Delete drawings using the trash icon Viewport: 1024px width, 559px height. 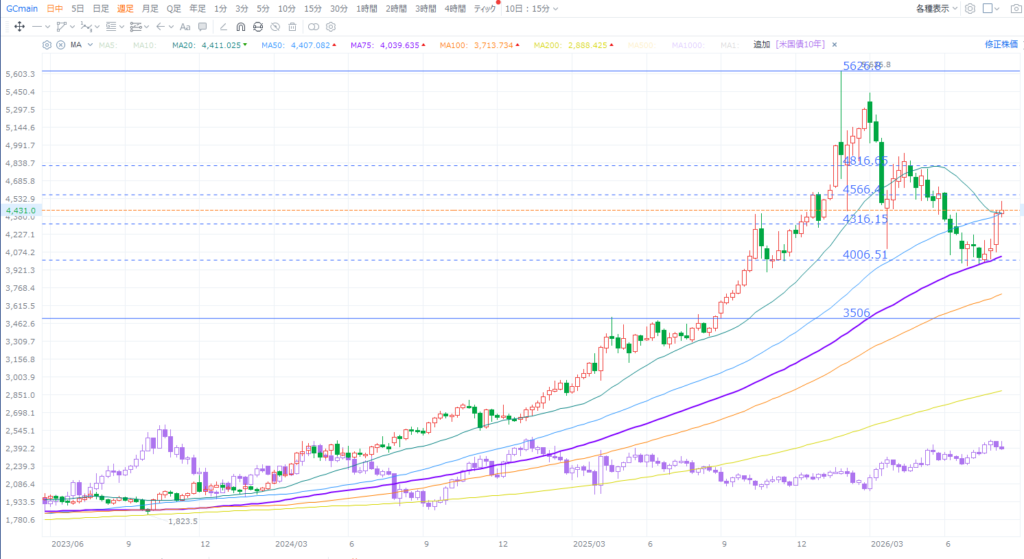(x=293, y=27)
